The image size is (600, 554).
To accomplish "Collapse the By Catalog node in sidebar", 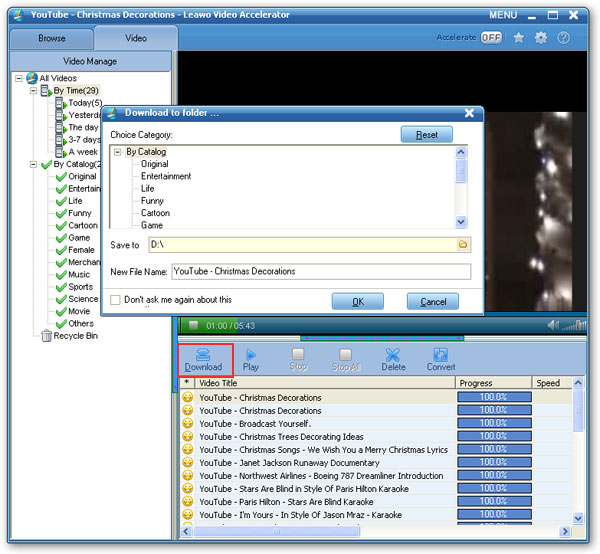I will [x=34, y=165].
